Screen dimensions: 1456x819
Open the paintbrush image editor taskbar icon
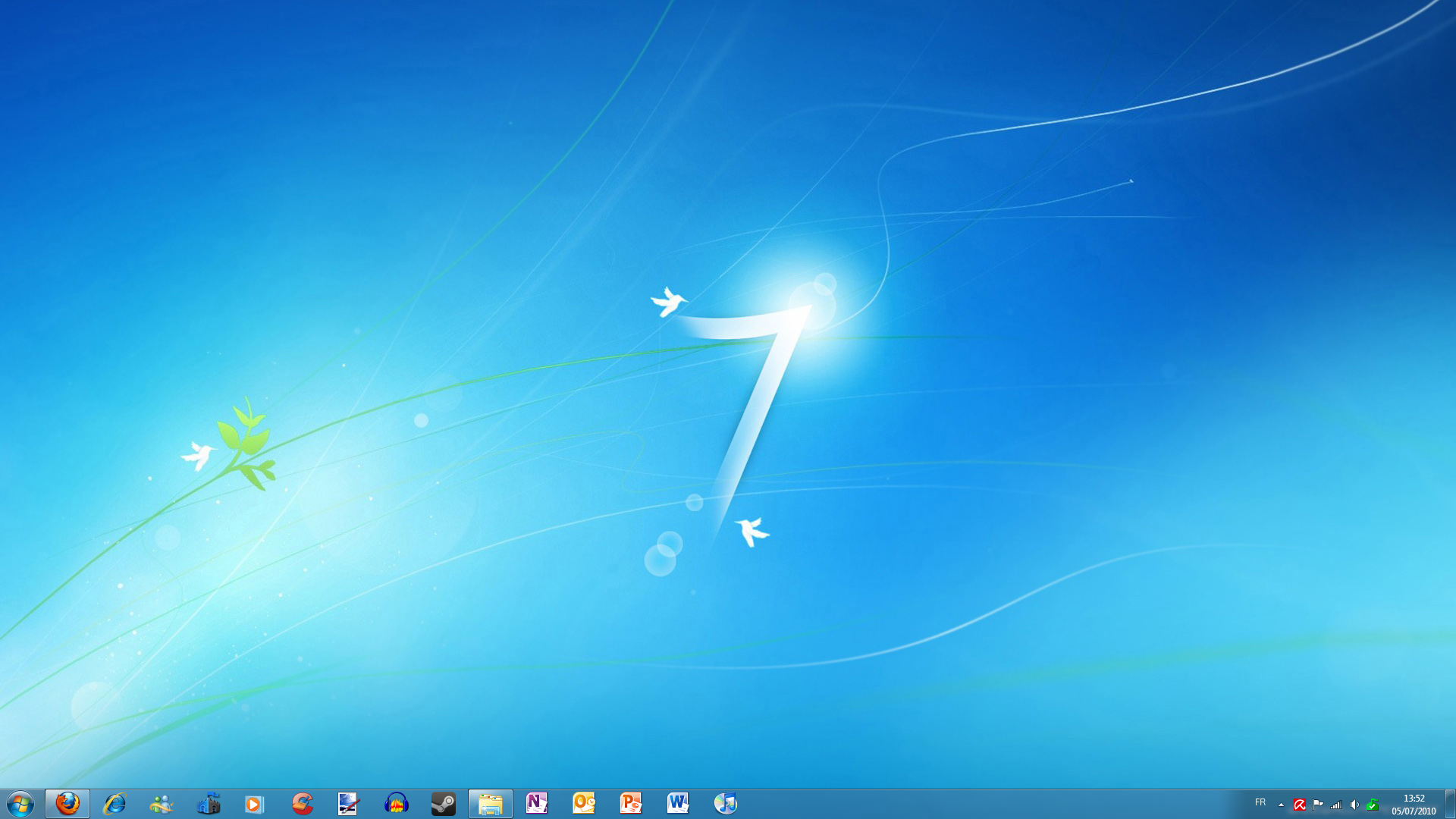pos(349,804)
